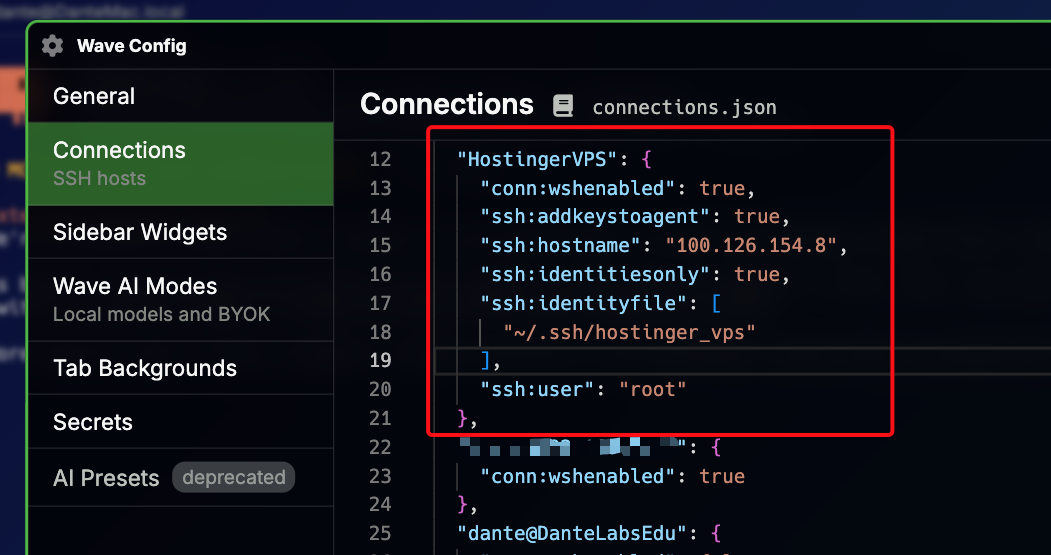
Task: Click the deprecated badge next to AI Presets
Action: (x=234, y=477)
